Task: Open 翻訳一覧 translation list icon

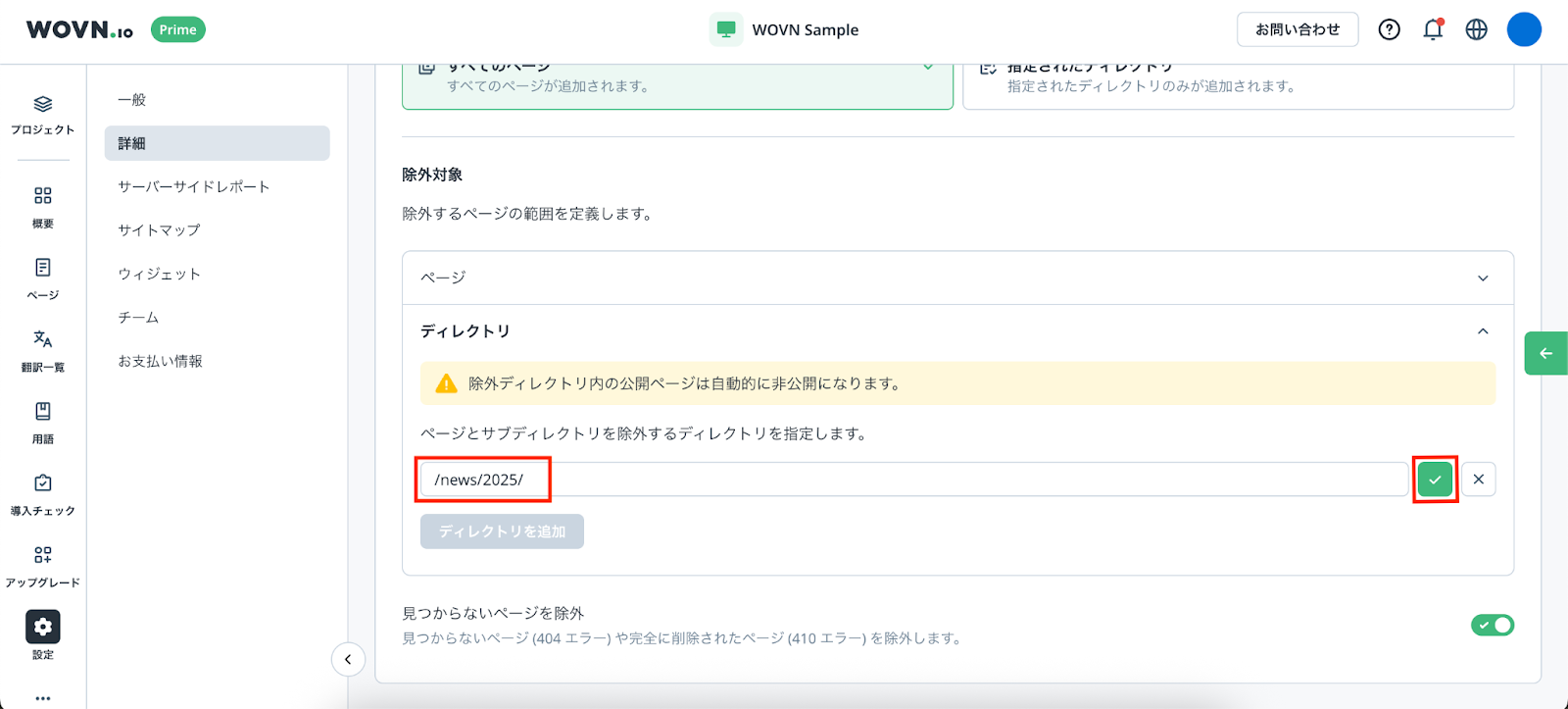Action: pos(42,349)
